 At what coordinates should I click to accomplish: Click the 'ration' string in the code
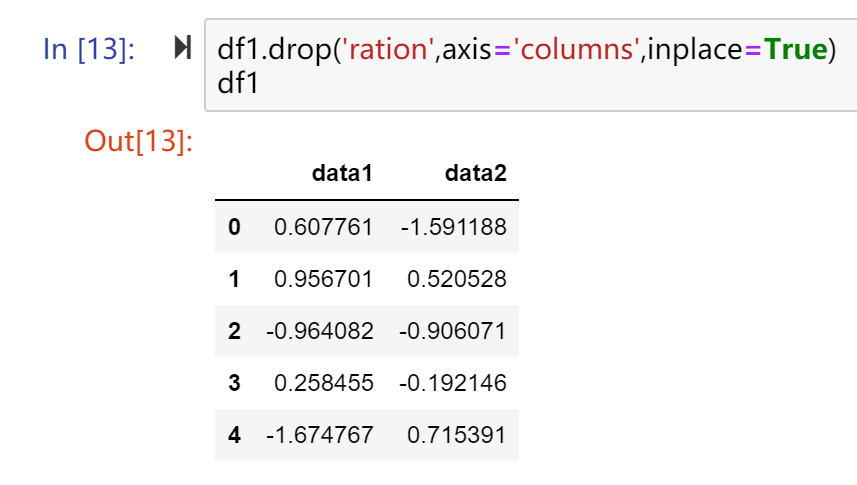click(x=388, y=49)
